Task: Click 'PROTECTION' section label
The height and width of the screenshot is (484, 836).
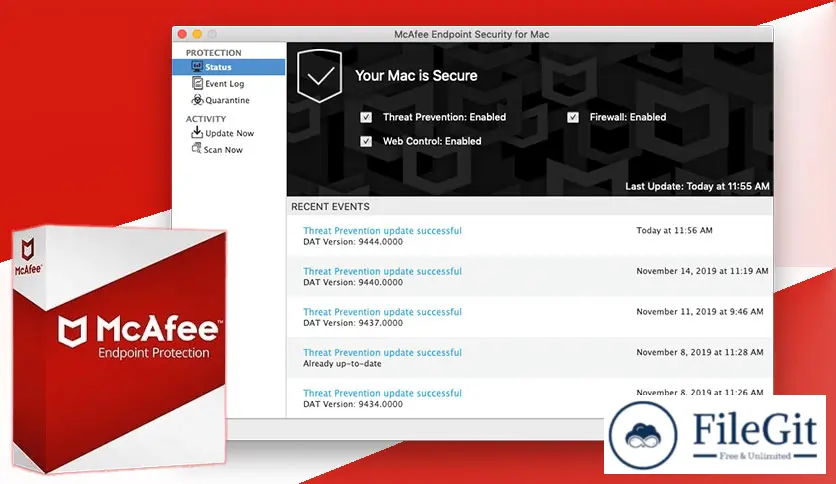Action: pyautogui.click(x=213, y=53)
